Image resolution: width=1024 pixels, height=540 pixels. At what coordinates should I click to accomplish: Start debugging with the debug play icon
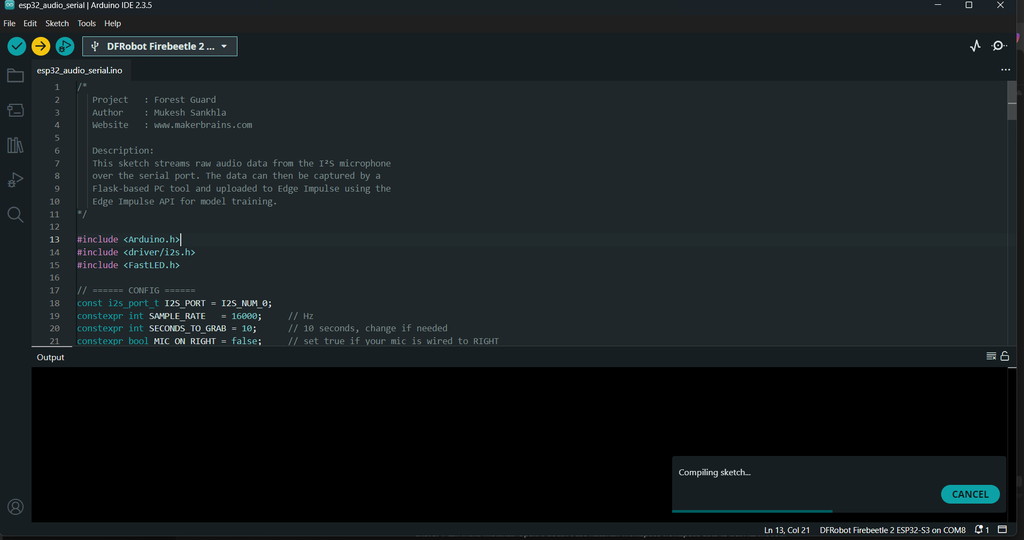pyautogui.click(x=65, y=46)
